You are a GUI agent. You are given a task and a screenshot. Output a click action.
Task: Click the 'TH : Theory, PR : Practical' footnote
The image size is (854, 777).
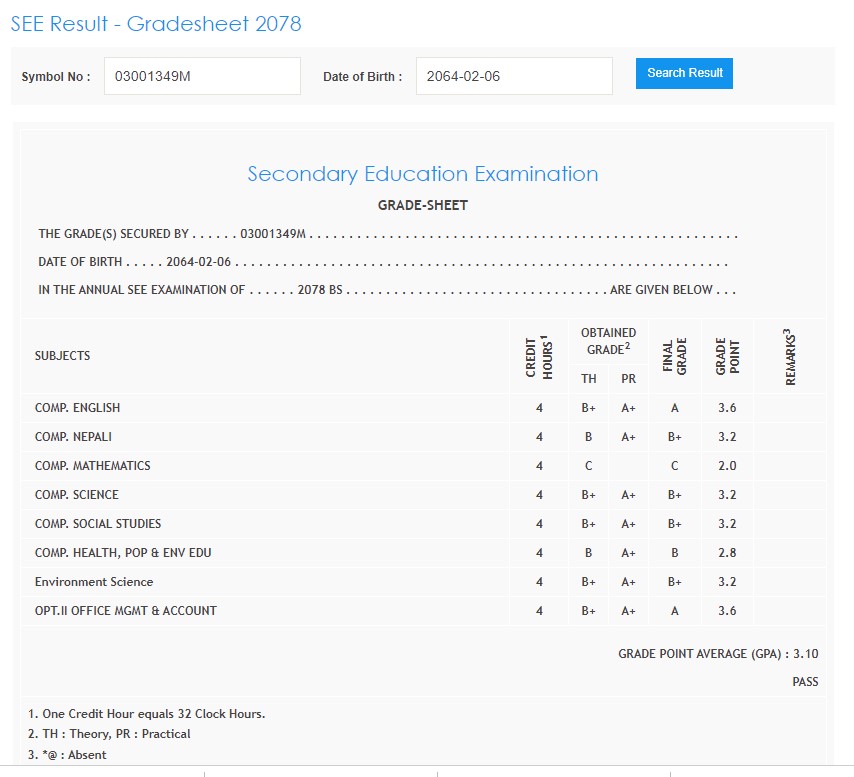coord(109,734)
